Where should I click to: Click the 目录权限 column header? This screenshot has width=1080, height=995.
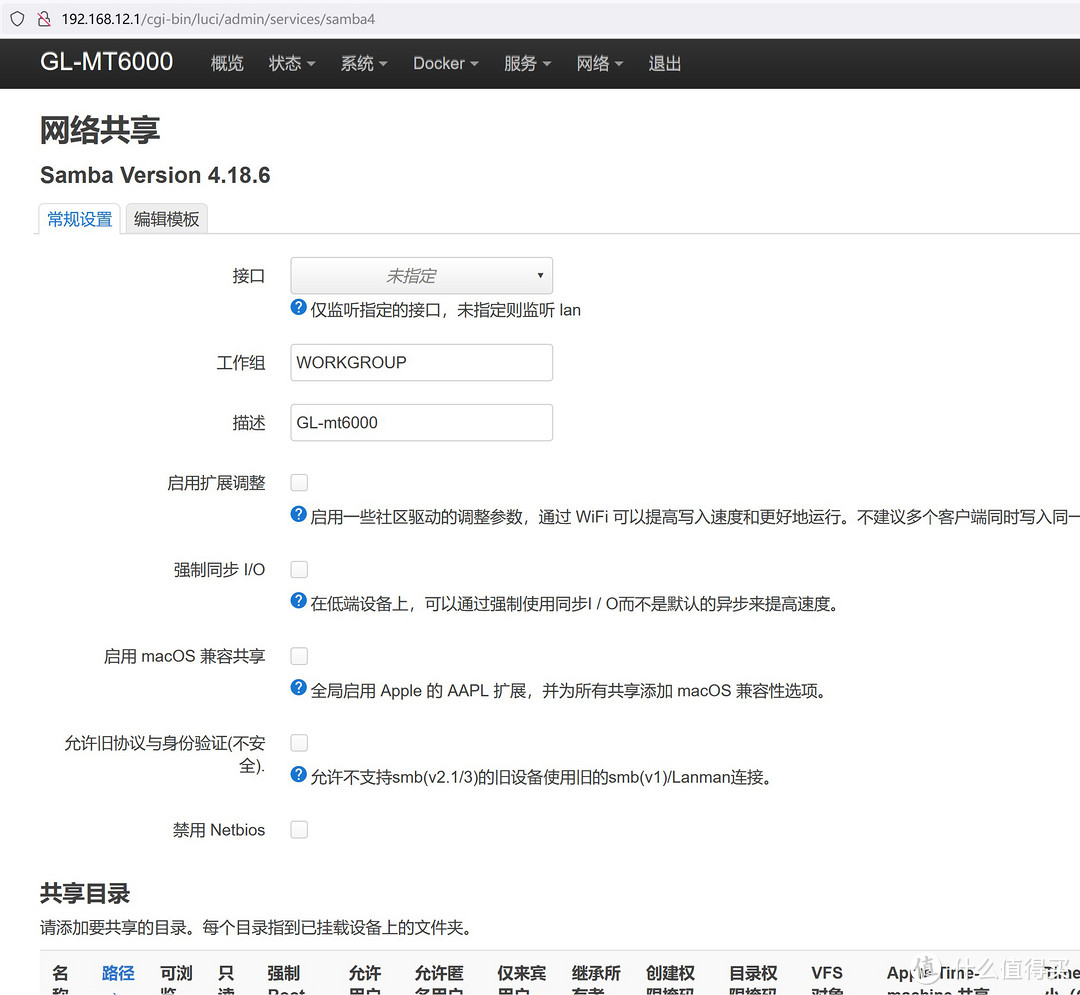753,979
